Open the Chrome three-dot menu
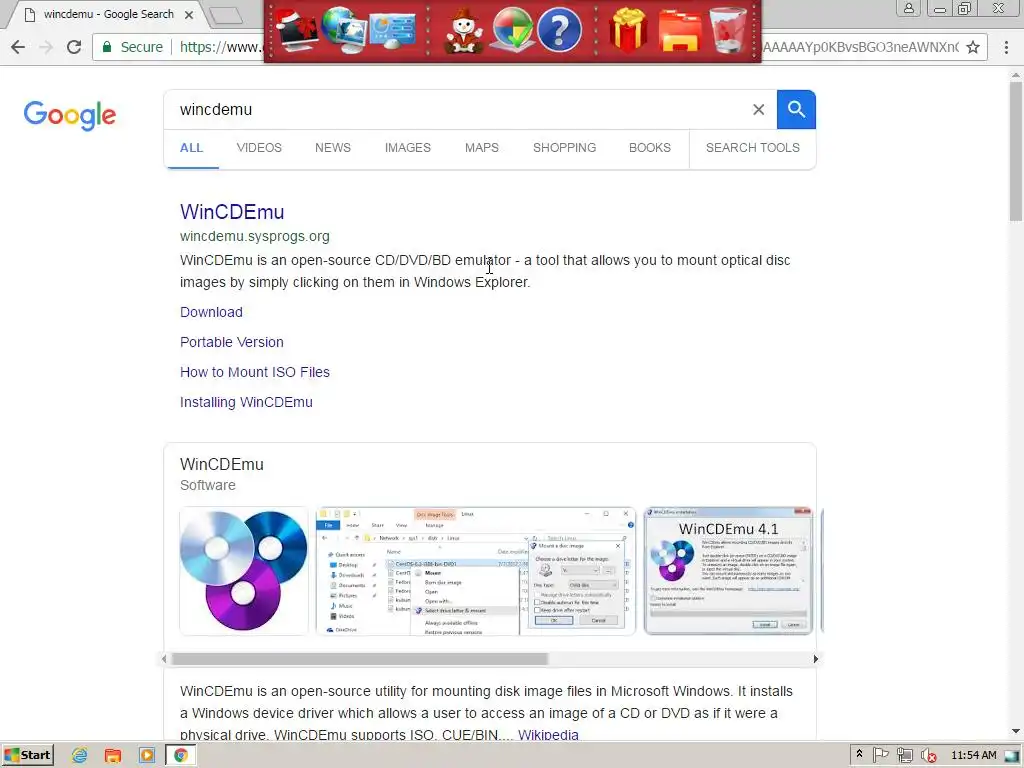Viewport: 1024px width, 768px height. 1006,47
